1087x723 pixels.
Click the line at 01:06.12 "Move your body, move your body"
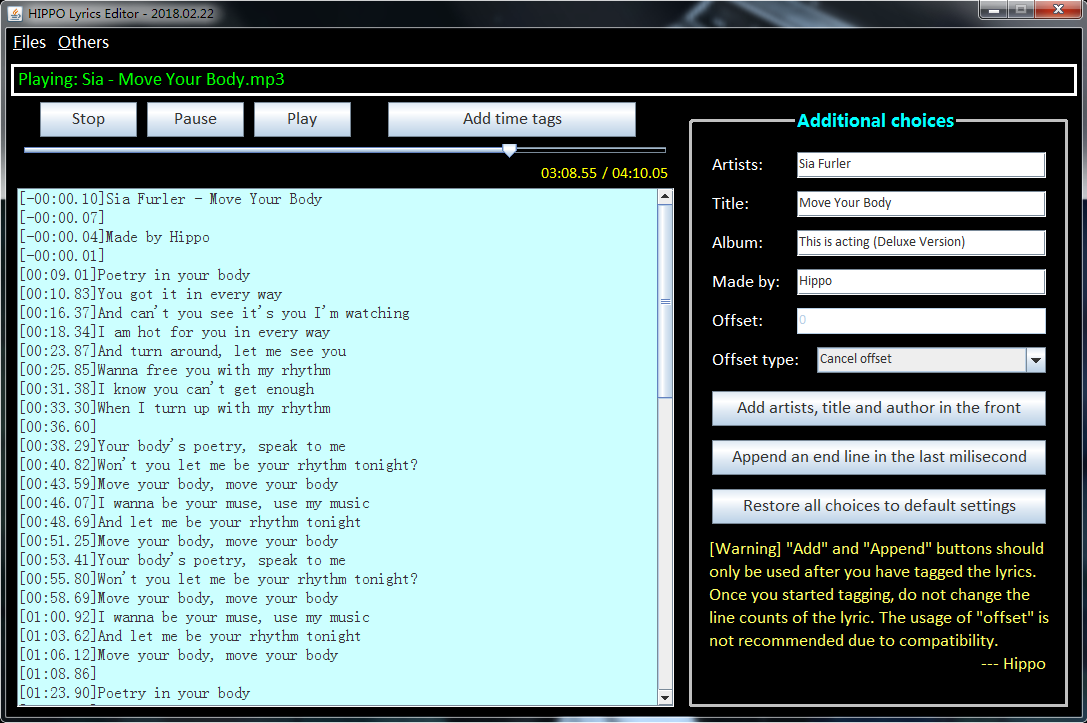pyautogui.click(x=179, y=655)
